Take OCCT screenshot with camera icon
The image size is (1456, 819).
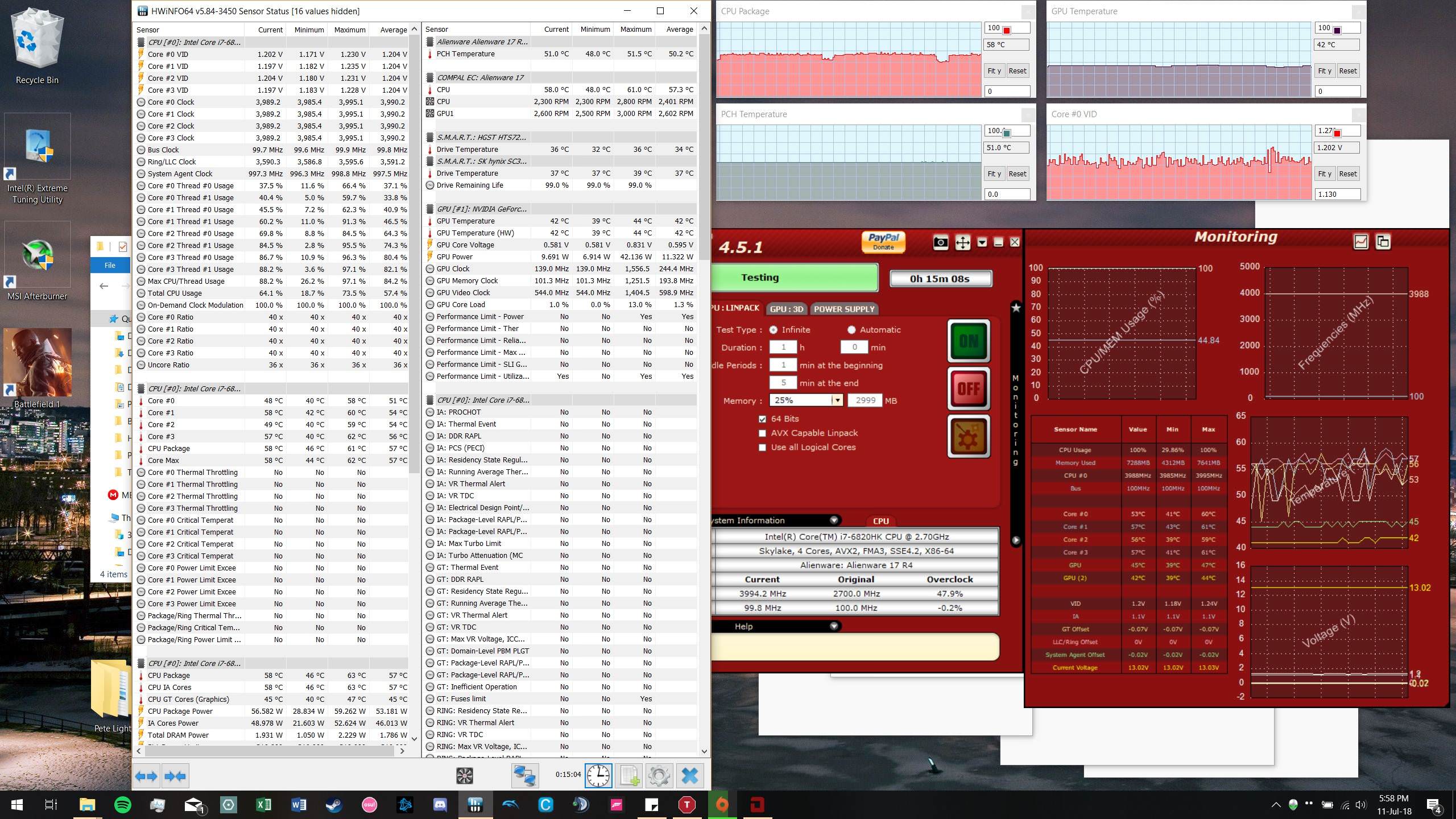pyautogui.click(x=941, y=243)
